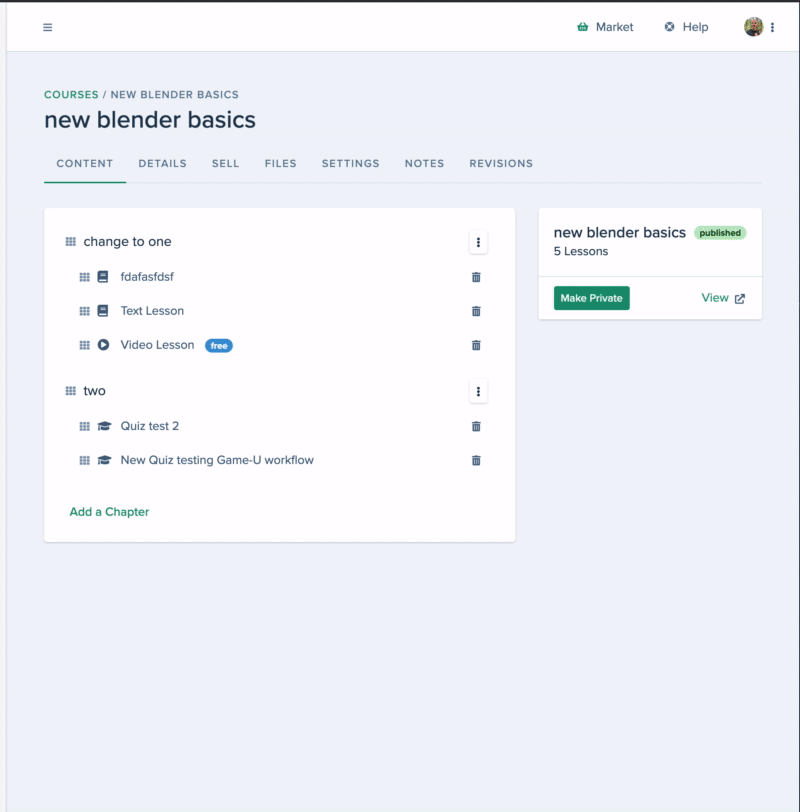
Task: Delete Quiz test 2 with trash icon
Action: pos(476,426)
